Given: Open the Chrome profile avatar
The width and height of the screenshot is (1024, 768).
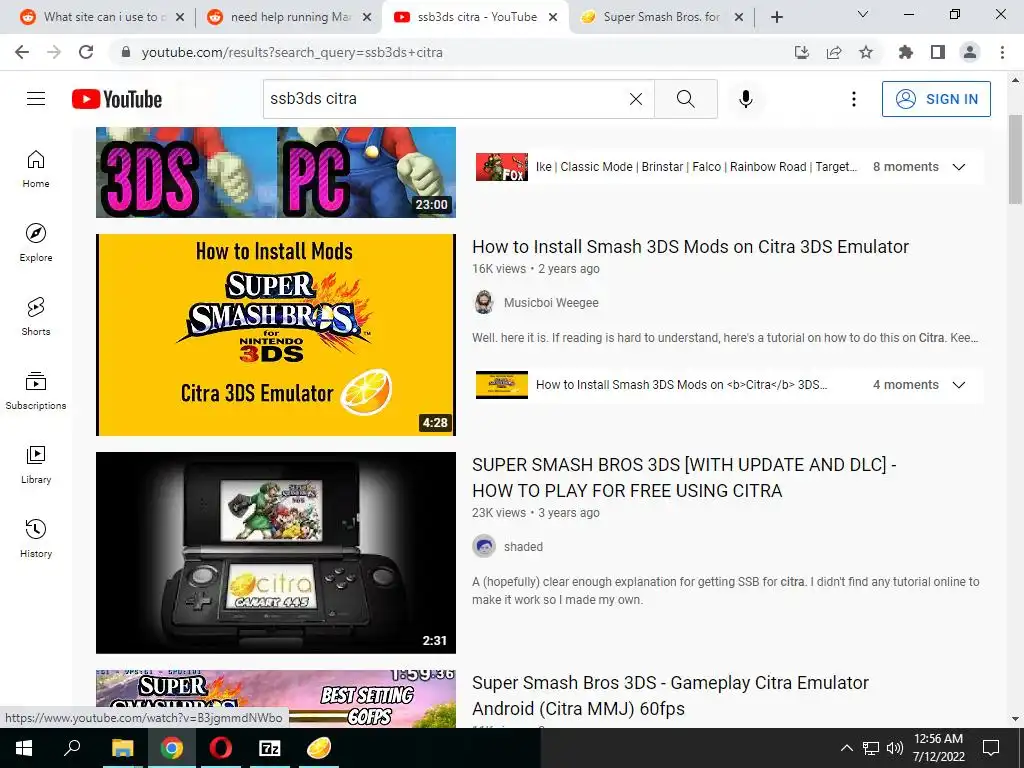Looking at the screenshot, I should pos(970,52).
